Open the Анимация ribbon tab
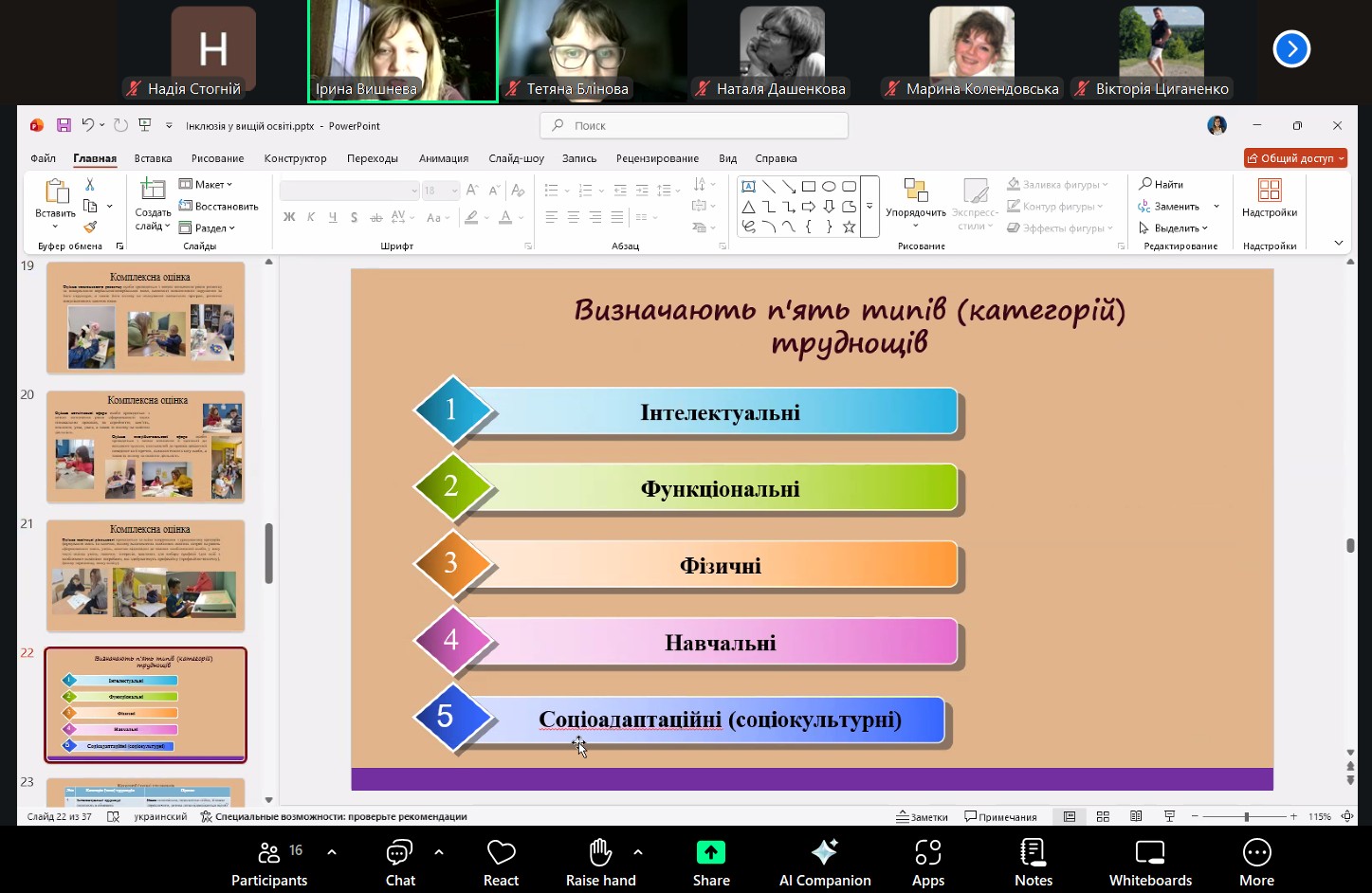This screenshot has height=893, width=1372. pos(443,158)
